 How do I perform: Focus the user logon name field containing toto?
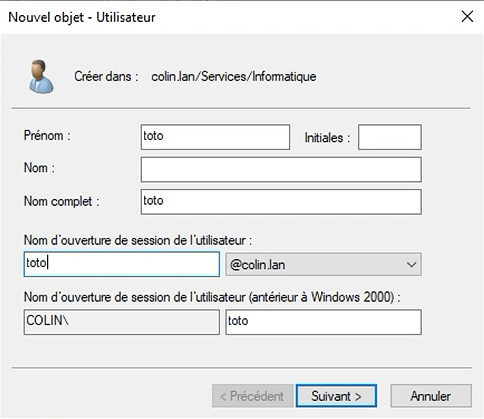[122, 264]
